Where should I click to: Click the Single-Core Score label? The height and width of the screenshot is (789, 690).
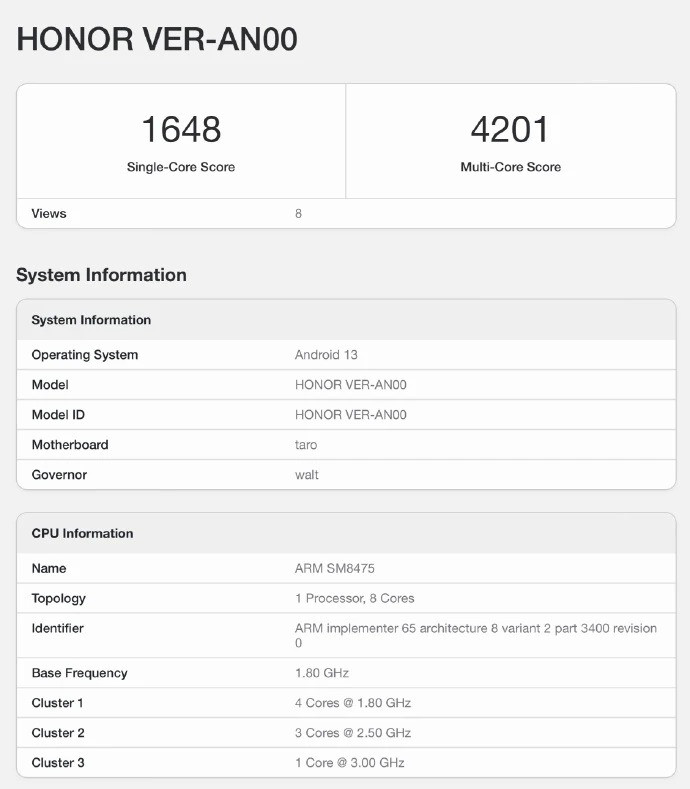point(181,167)
